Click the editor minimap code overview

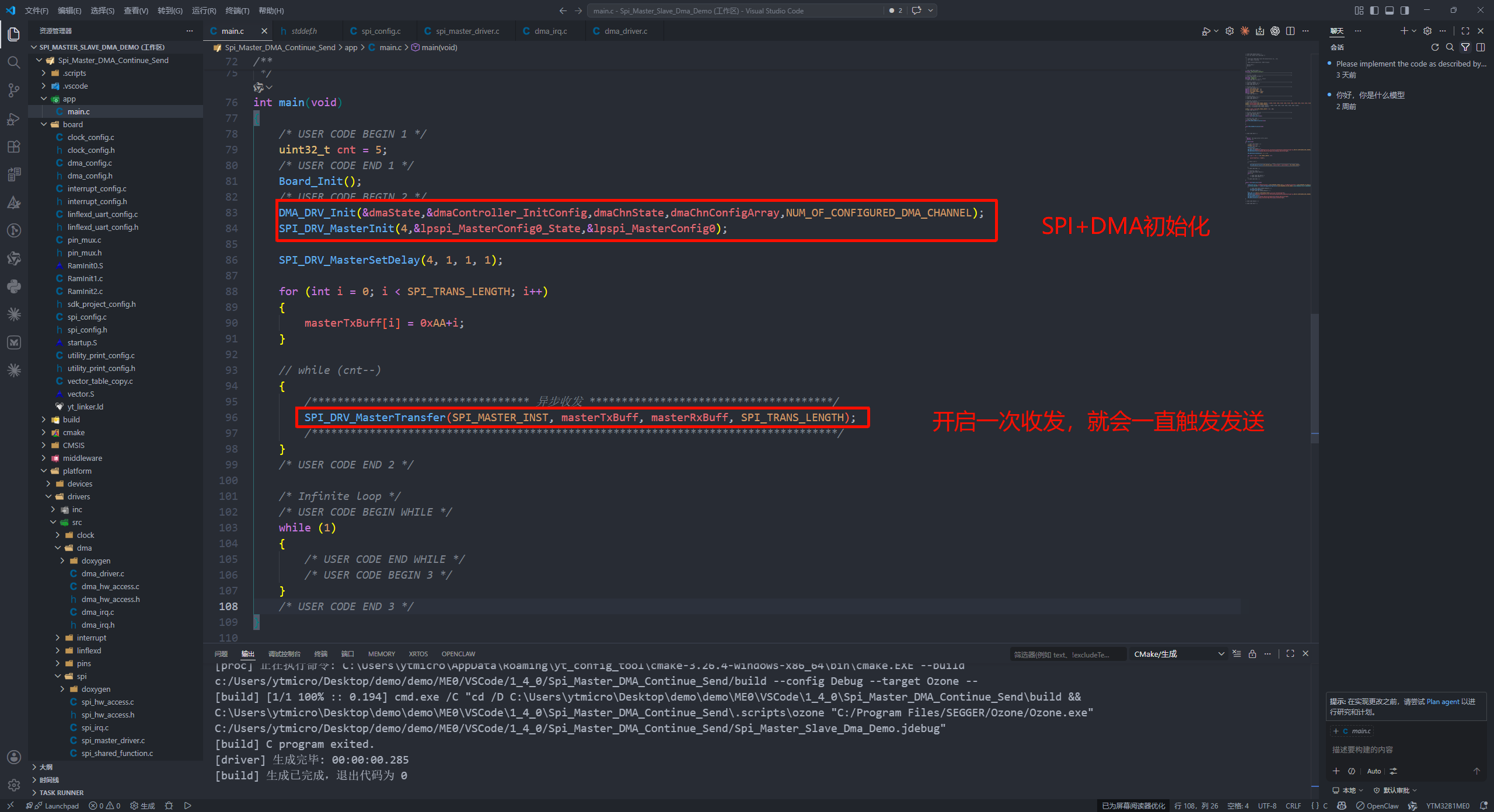point(1277,128)
